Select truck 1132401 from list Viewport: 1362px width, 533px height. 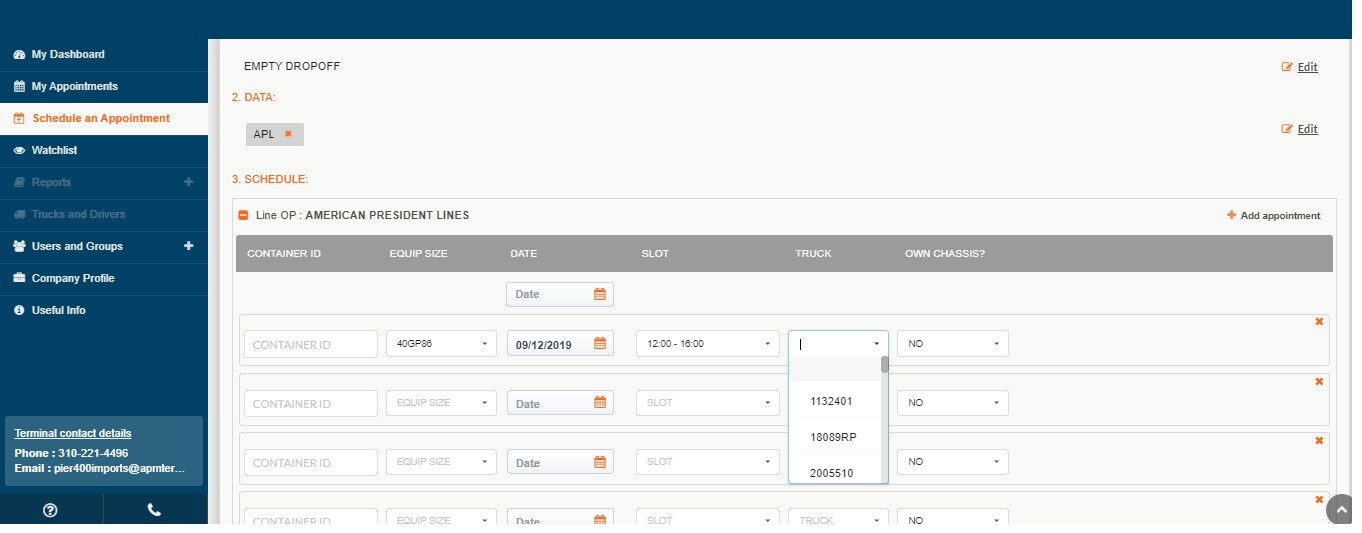coord(831,401)
